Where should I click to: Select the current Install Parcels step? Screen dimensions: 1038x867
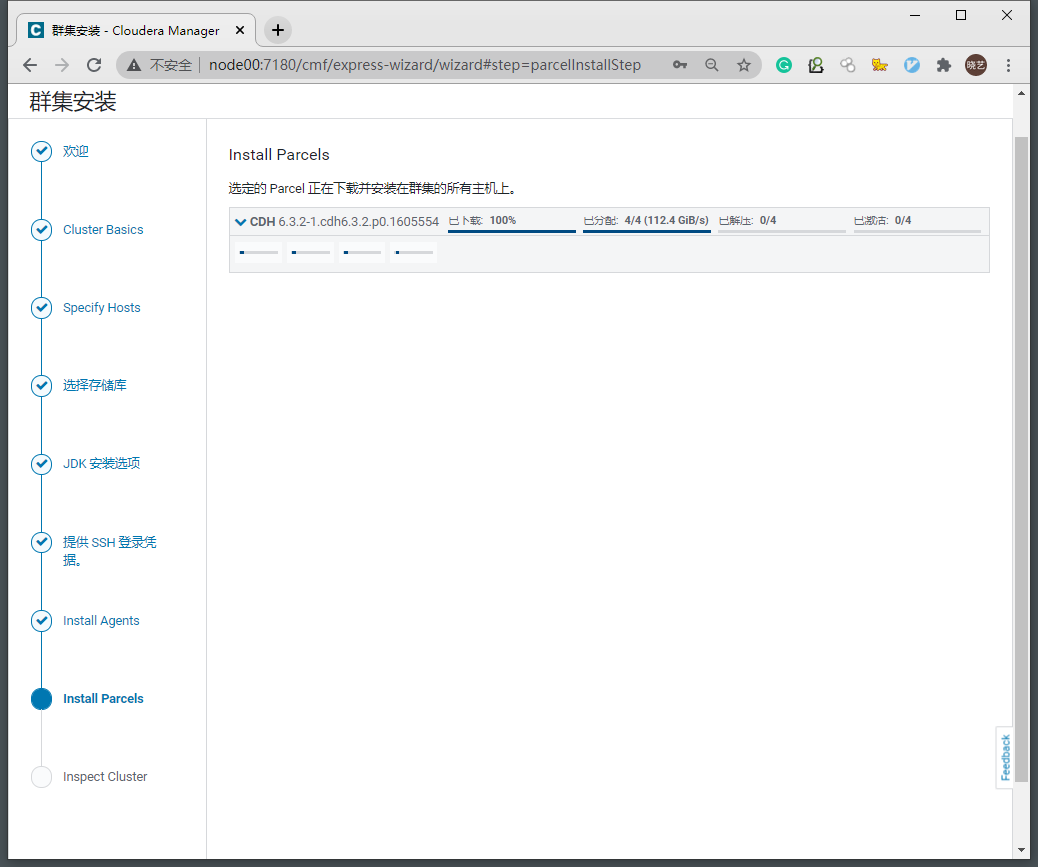tap(103, 699)
